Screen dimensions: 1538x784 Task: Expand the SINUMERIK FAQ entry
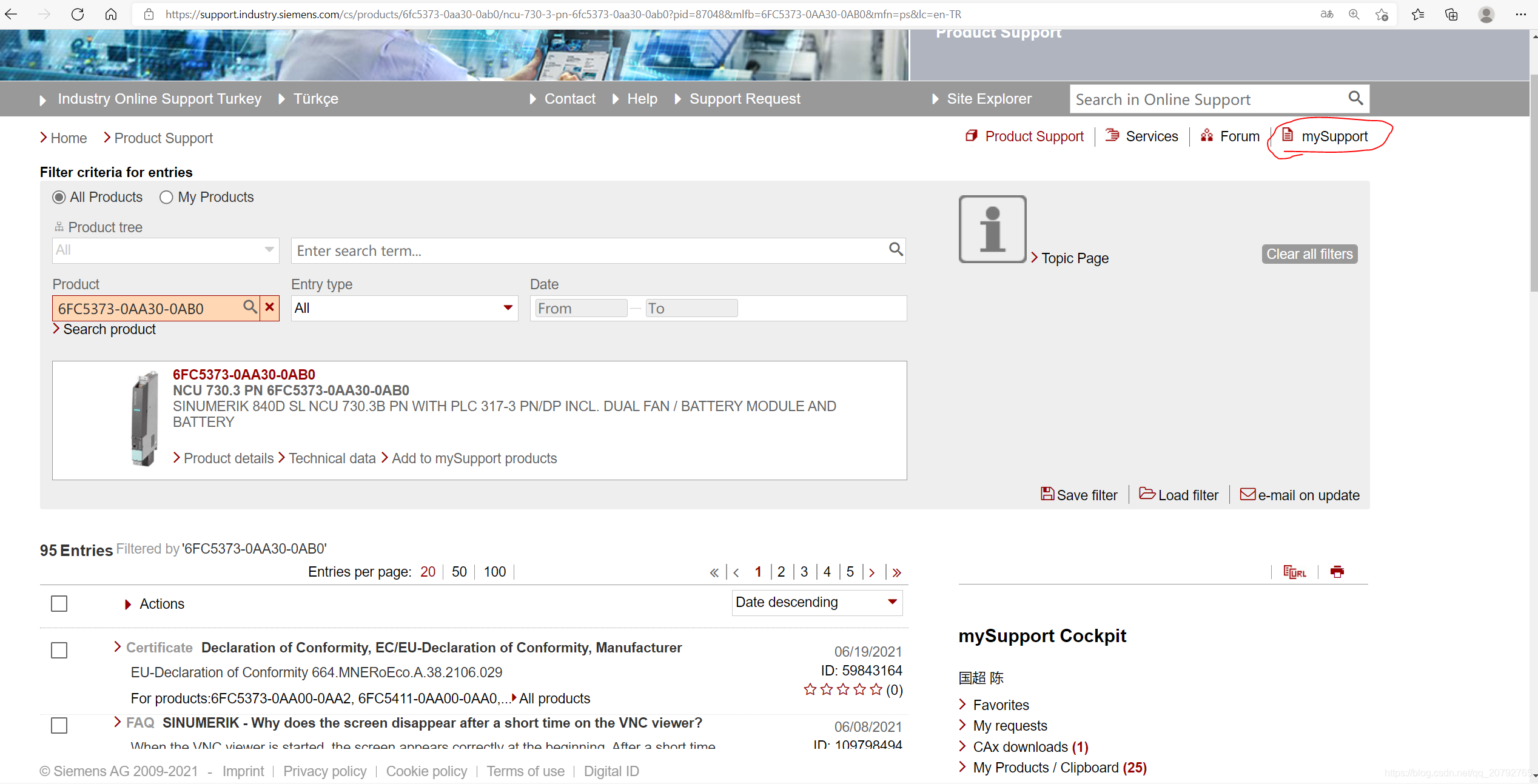pyautogui.click(x=118, y=722)
